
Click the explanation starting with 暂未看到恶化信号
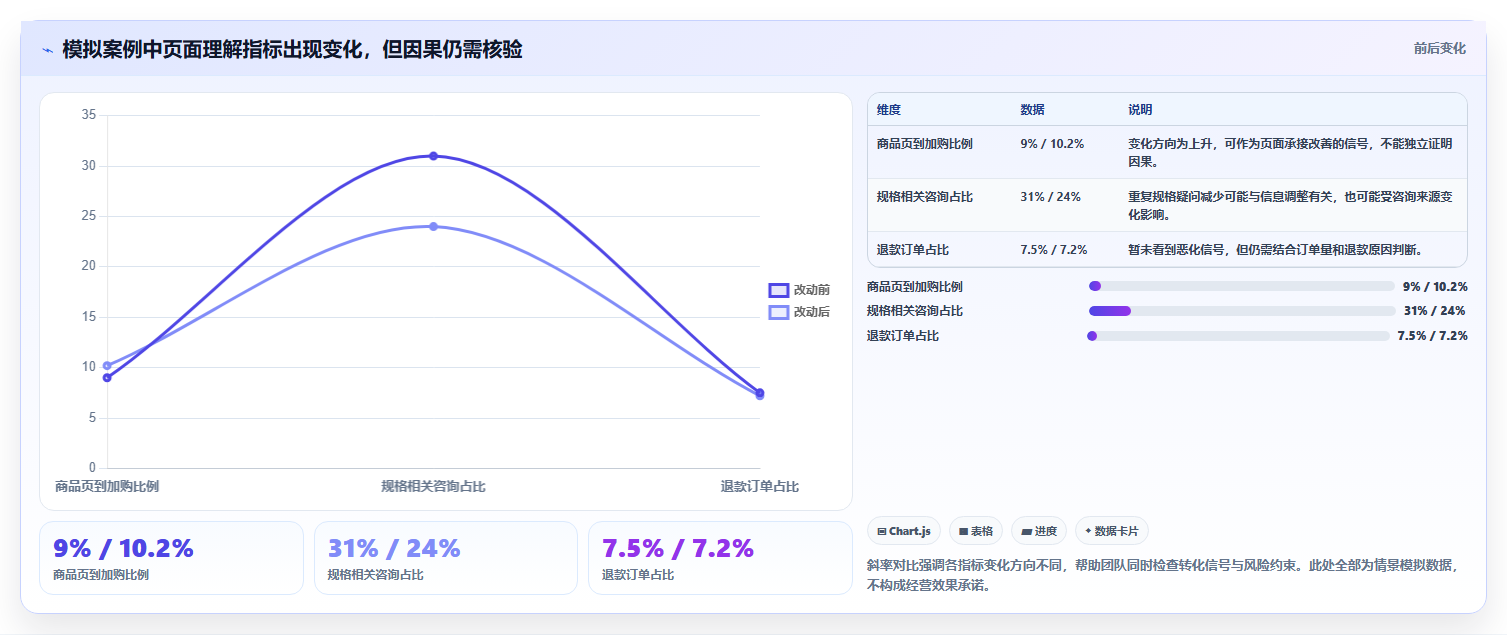1275,250
